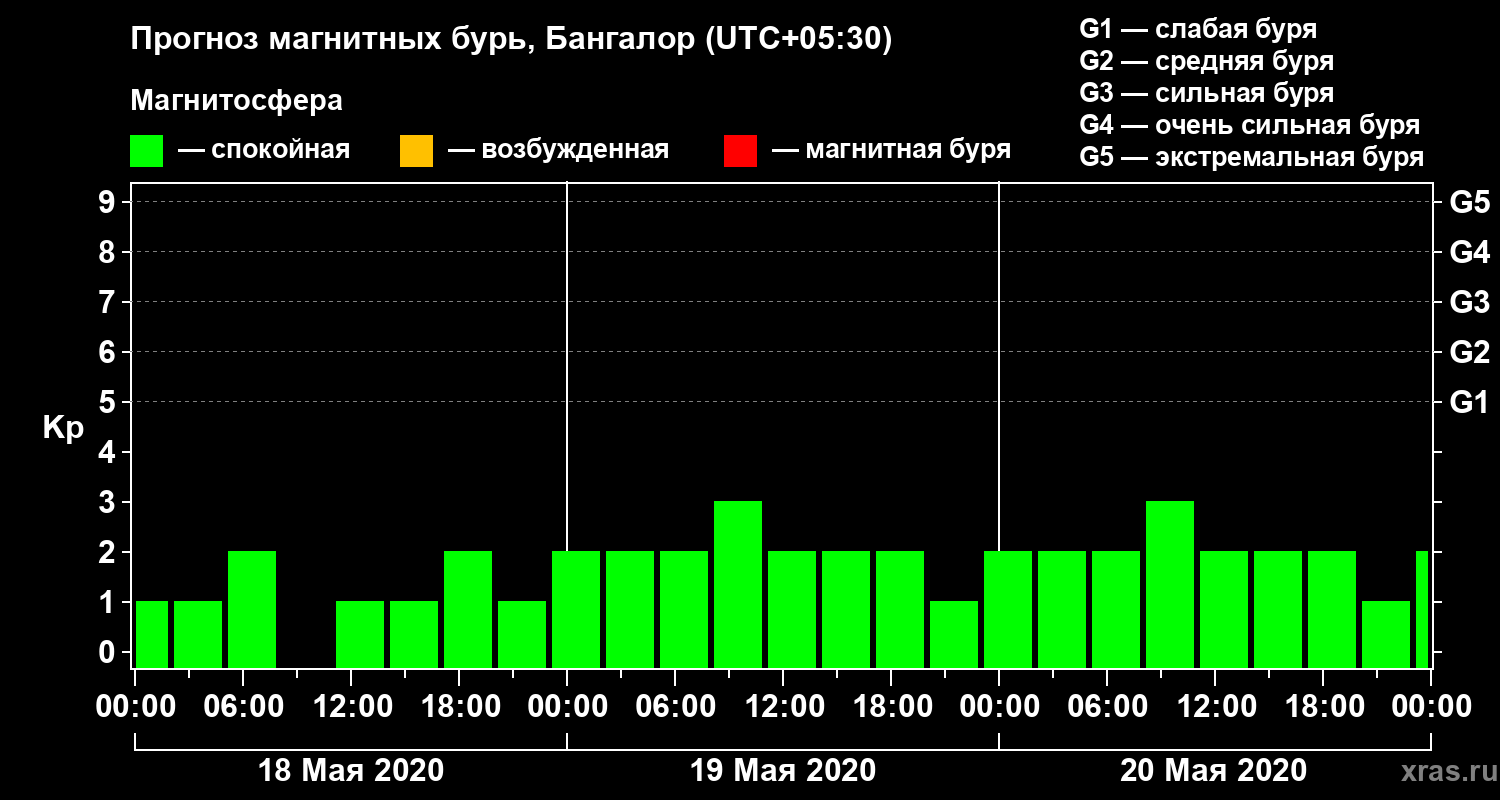1500x800 pixels.
Task: Select the chart title 'Прогноз магнитных бурь, Бангалор'
Action: coord(414,41)
